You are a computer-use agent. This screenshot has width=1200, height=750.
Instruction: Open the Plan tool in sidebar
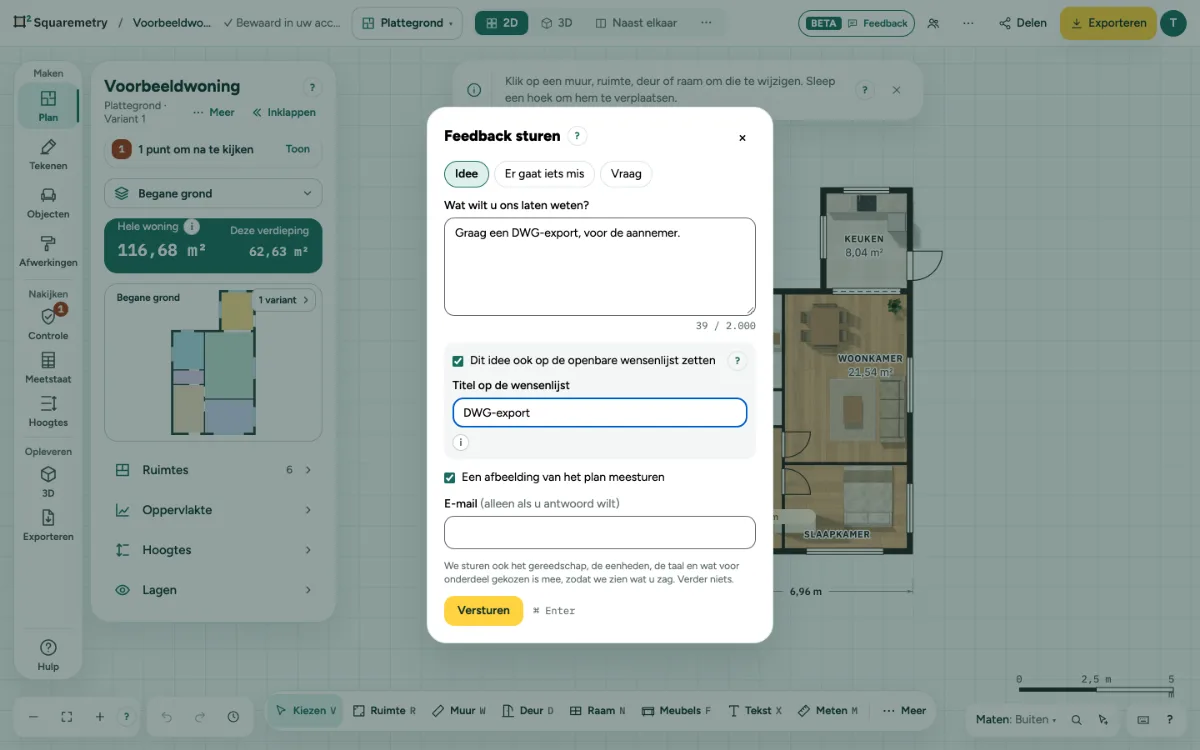tap(48, 106)
